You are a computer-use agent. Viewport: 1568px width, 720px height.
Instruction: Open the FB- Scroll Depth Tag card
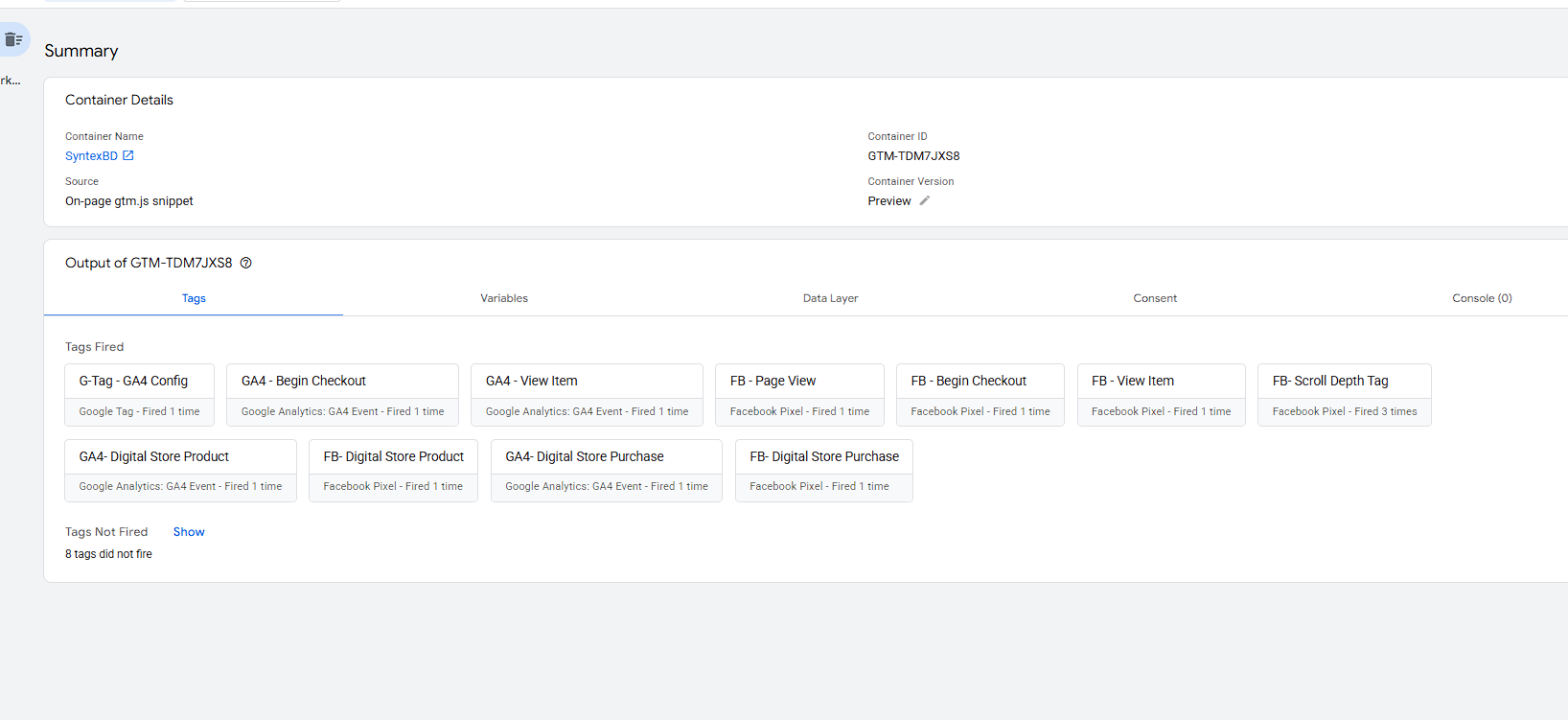[1344, 394]
